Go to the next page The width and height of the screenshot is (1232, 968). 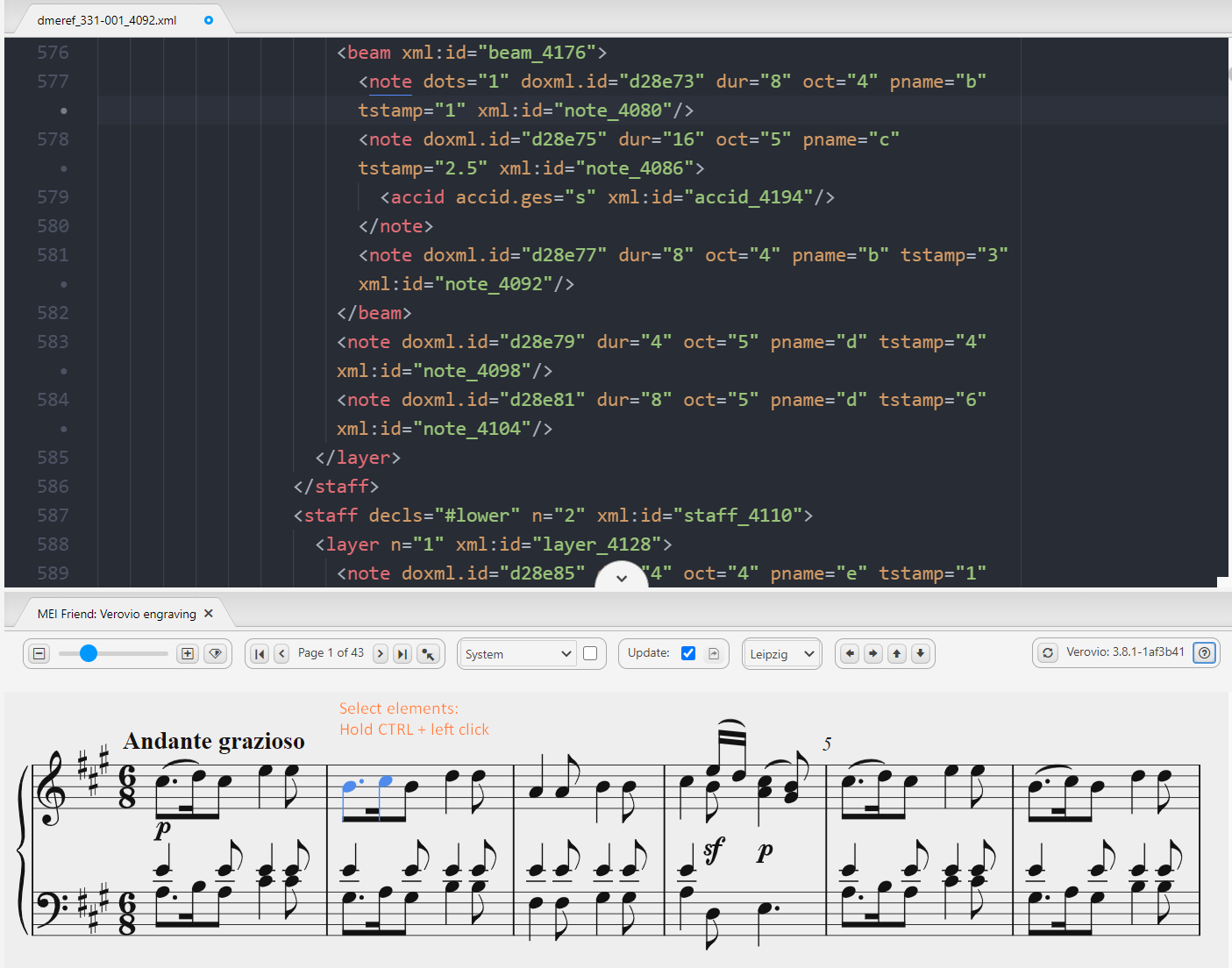click(381, 653)
